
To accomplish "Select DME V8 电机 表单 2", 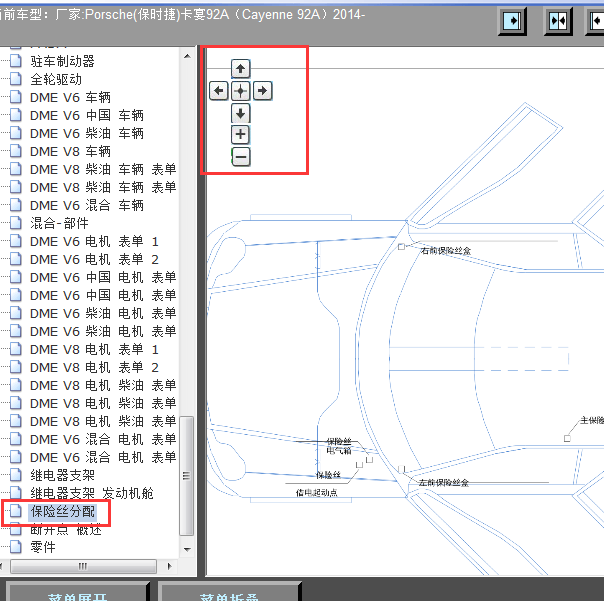I will (x=94, y=367).
